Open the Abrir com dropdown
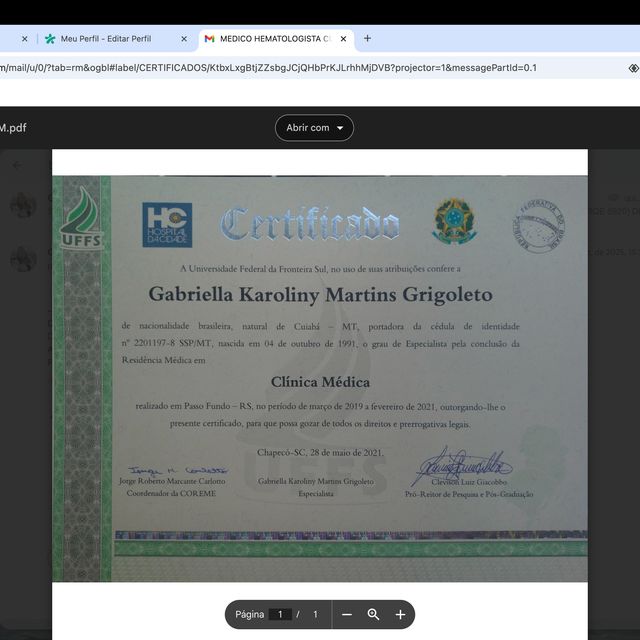Image resolution: width=640 pixels, height=640 pixels. (x=314, y=128)
